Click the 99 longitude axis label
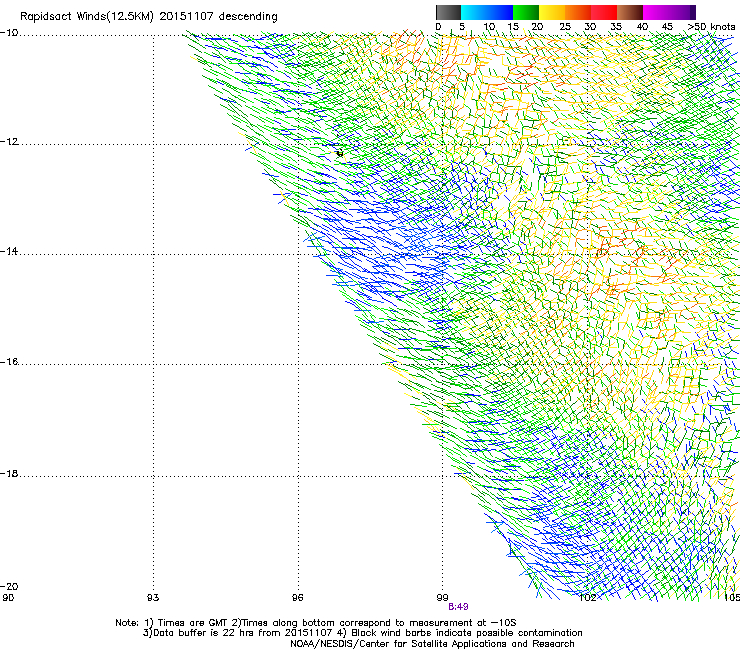Image resolution: width=740 pixels, height=650 pixels. coord(442,598)
